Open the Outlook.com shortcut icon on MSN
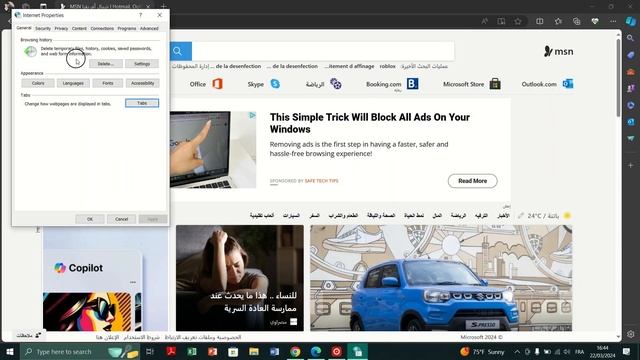 [x=568, y=84]
